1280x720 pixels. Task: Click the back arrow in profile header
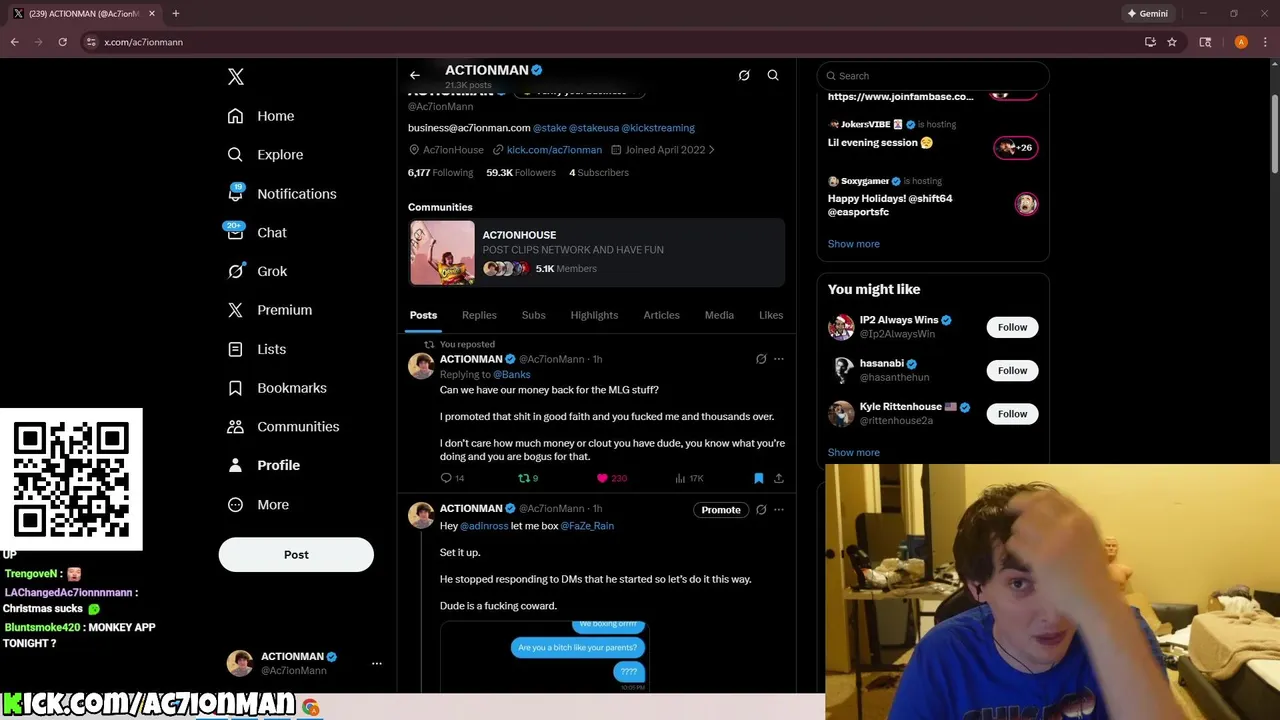pyautogui.click(x=415, y=75)
